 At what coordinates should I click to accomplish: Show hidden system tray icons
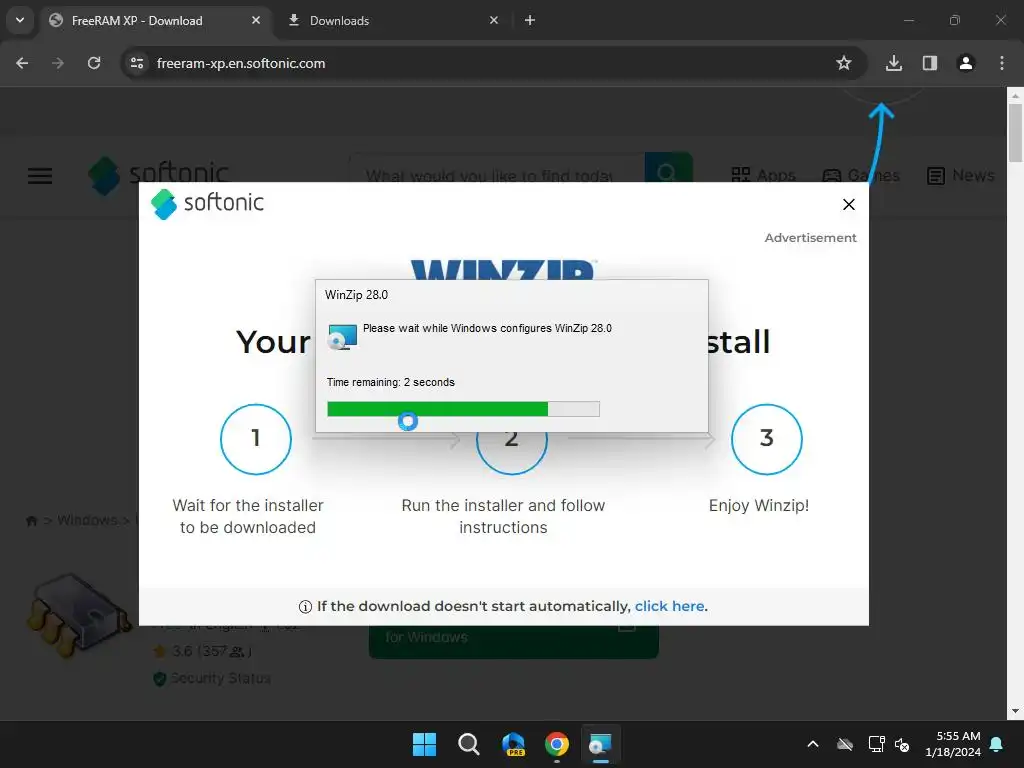[813, 744]
